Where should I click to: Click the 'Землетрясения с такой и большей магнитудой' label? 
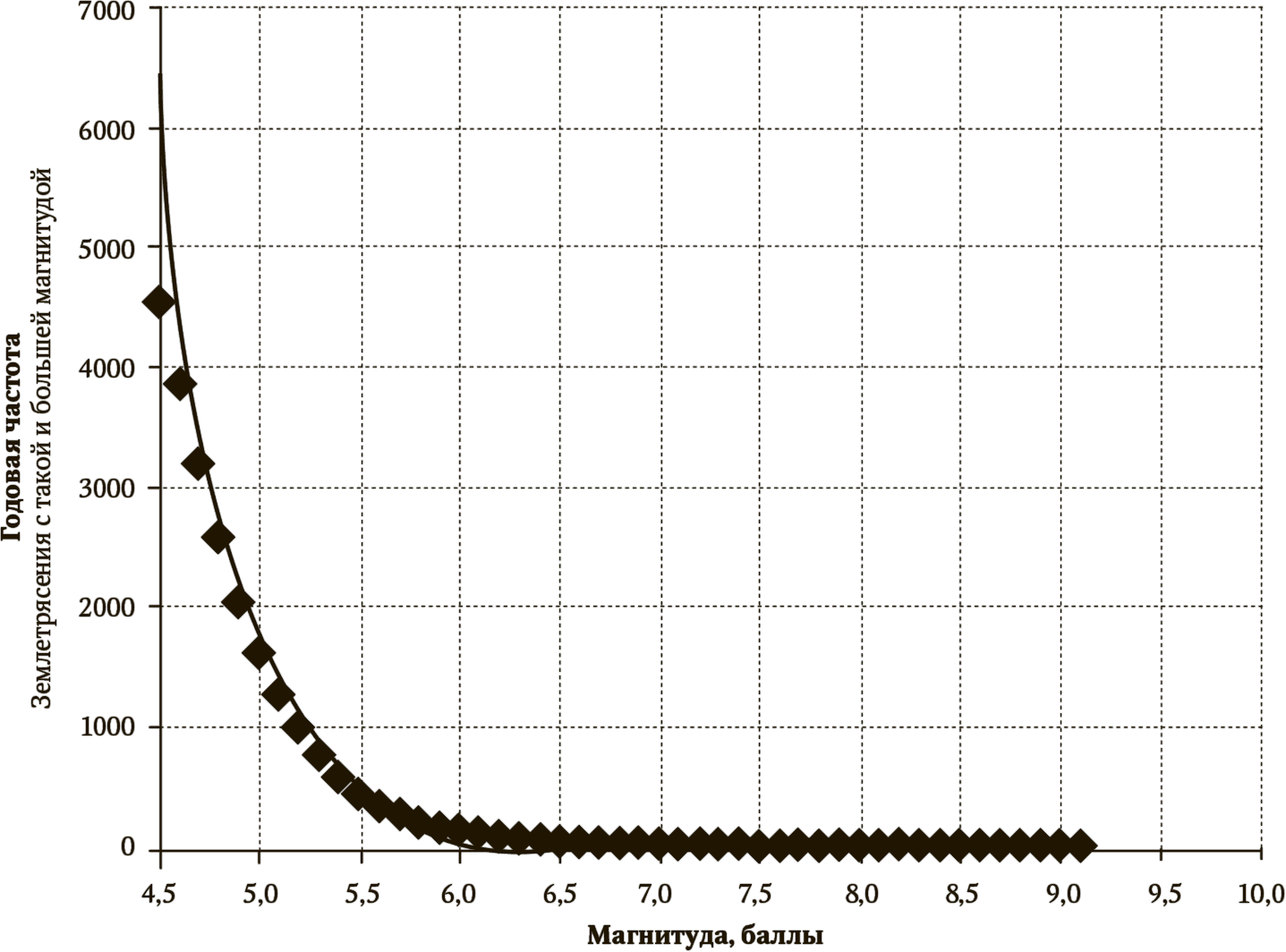pos(41,438)
